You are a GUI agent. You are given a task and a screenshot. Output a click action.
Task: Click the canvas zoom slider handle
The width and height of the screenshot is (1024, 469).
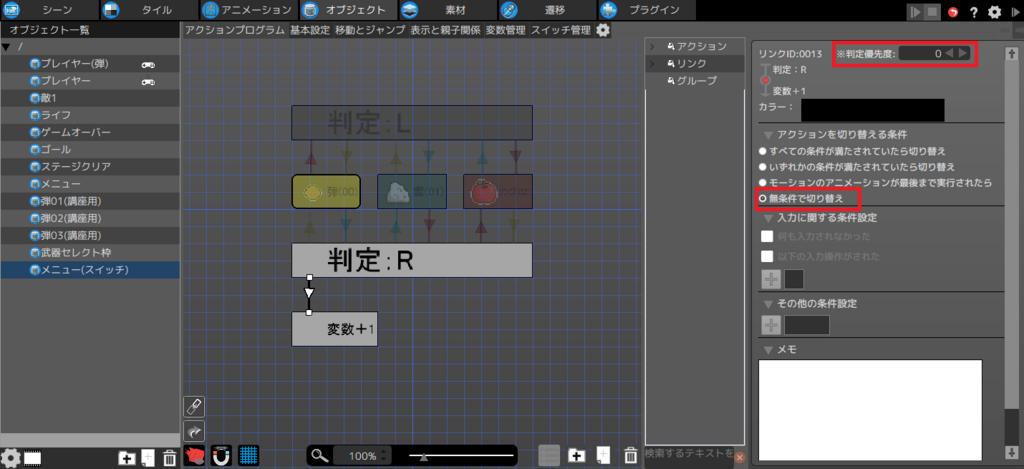point(424,457)
